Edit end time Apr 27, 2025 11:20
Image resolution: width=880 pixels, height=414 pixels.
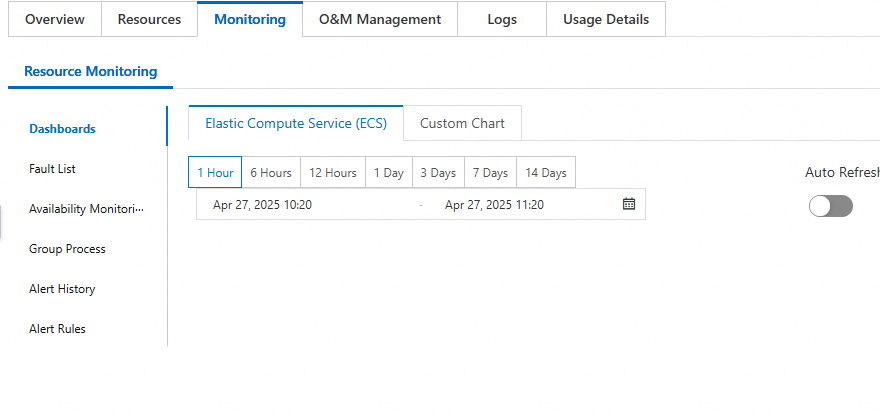(494, 204)
